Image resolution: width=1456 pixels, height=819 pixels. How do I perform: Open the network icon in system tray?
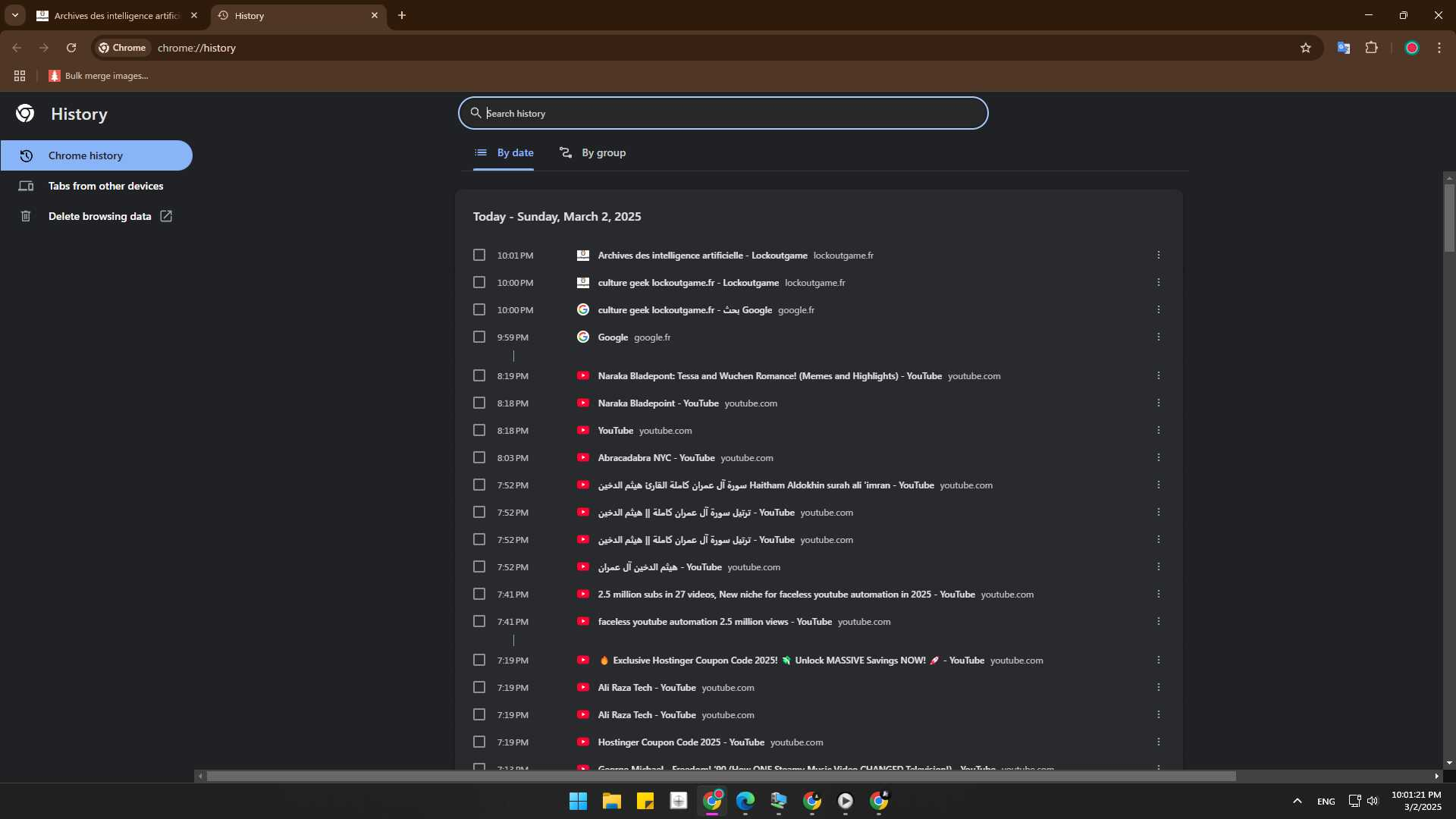(1354, 801)
